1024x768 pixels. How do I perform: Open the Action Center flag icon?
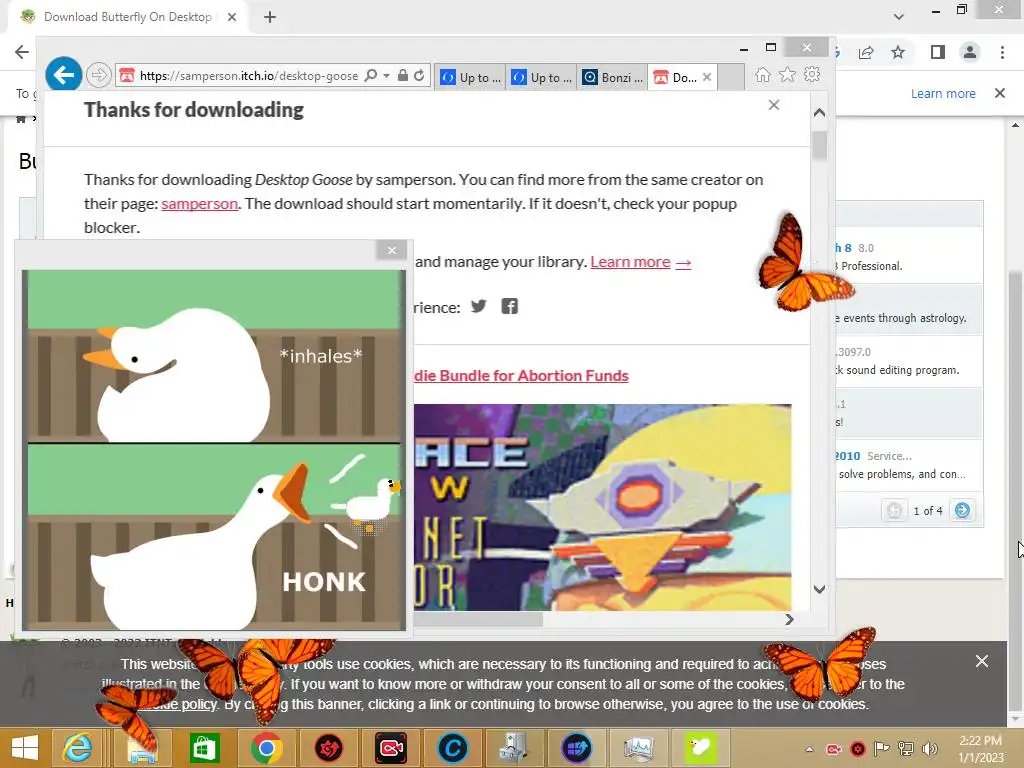pyautogui.click(x=882, y=749)
